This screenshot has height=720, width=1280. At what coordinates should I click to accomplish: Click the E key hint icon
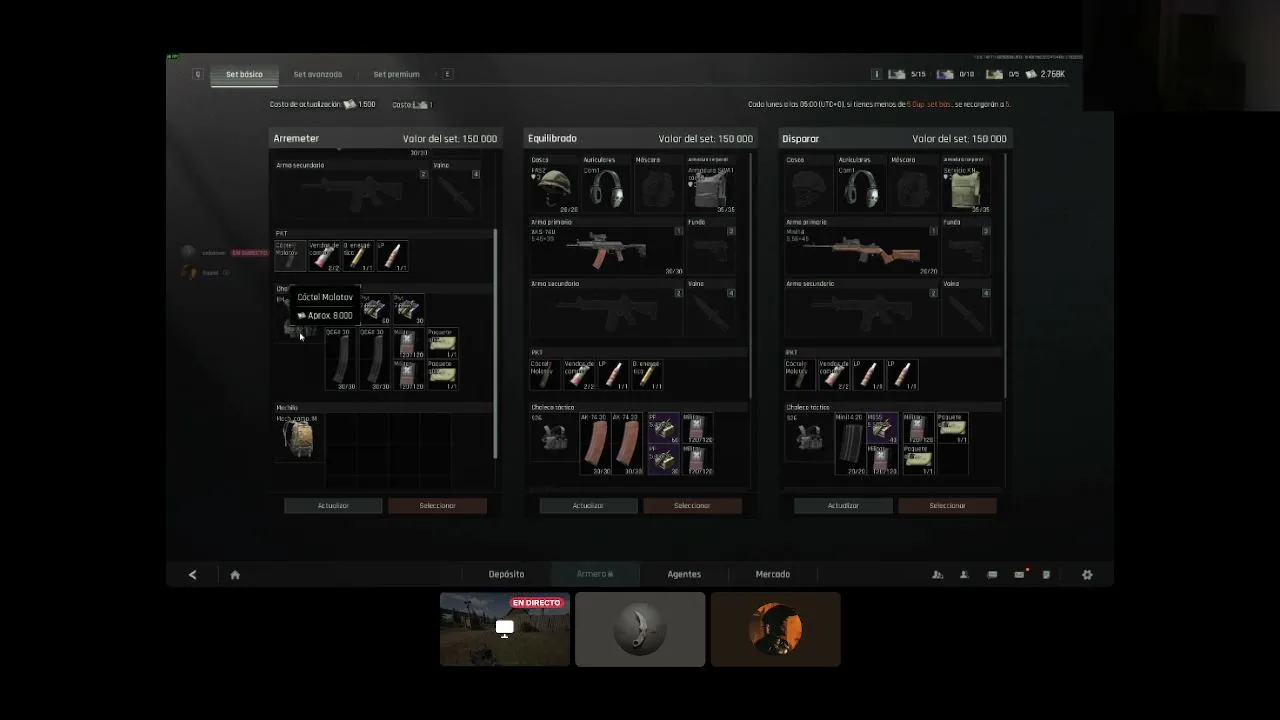pyautogui.click(x=447, y=74)
